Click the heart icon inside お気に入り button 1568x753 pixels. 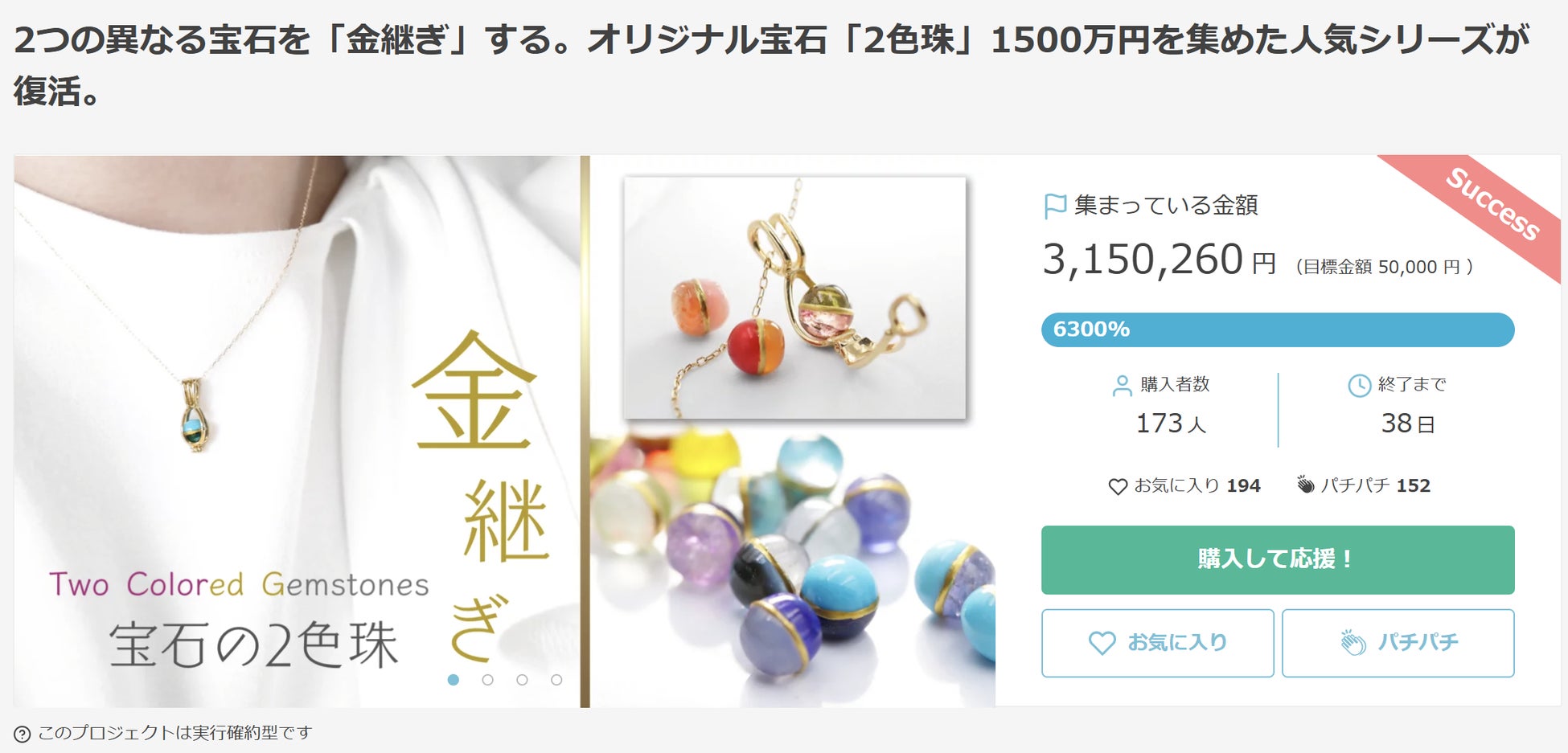pyautogui.click(x=1102, y=643)
